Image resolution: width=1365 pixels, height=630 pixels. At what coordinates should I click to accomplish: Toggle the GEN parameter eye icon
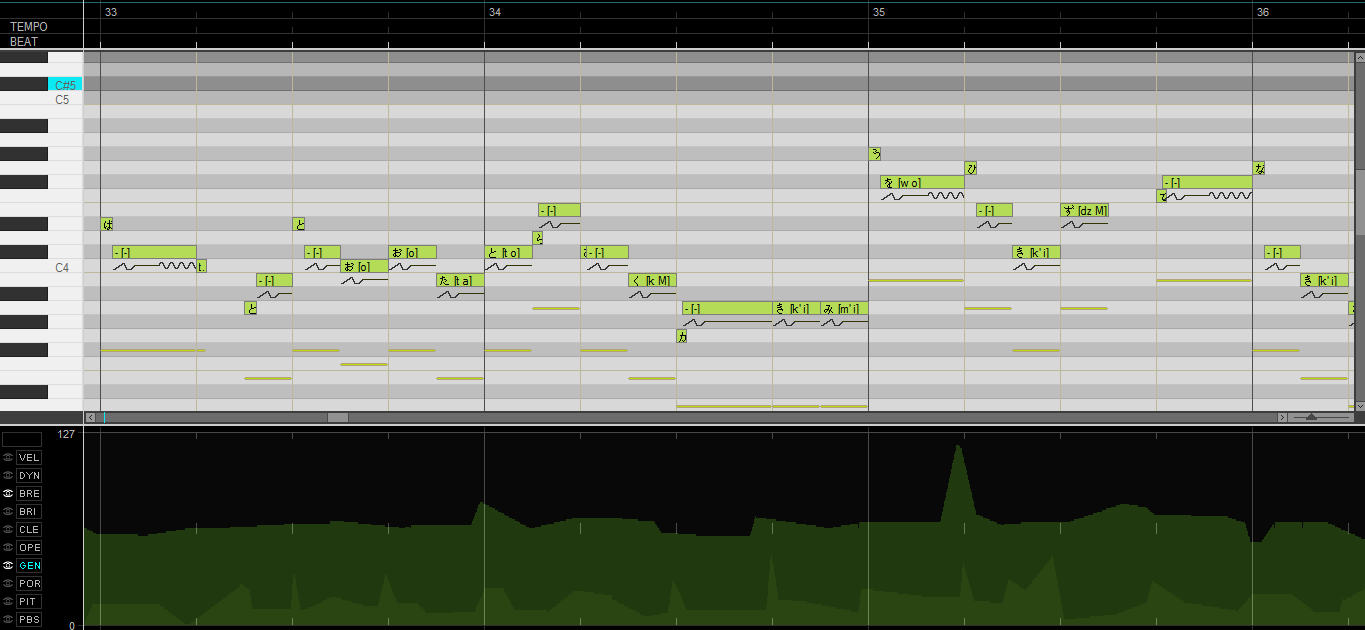8,565
